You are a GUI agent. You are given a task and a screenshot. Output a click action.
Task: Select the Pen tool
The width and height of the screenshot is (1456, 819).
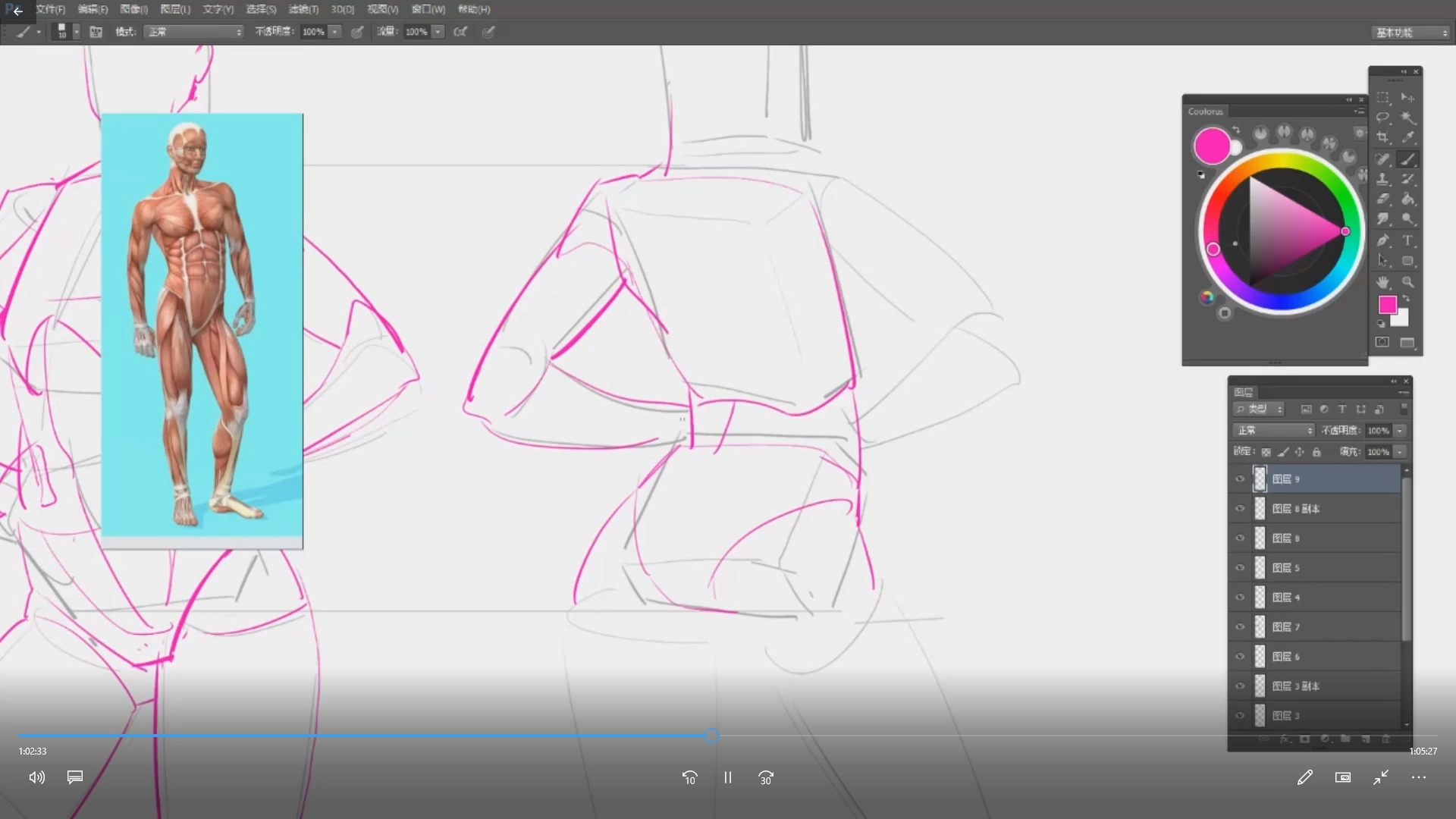1382,240
